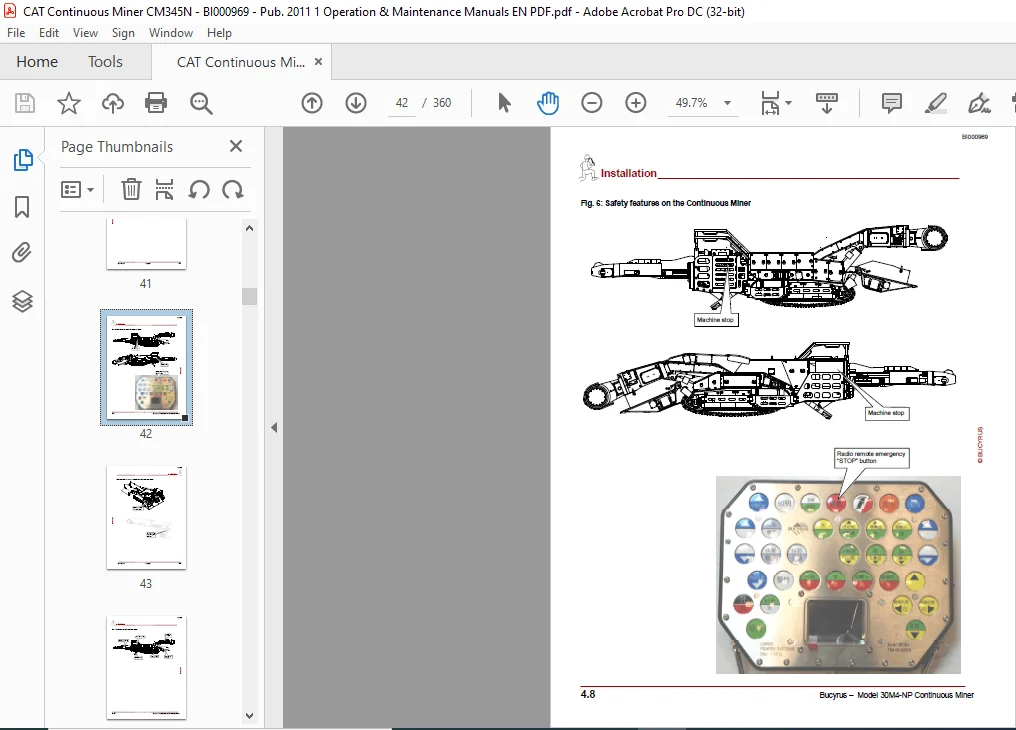Expand fit page options dropdown arrow
This screenshot has width=1016, height=730.
[789, 103]
